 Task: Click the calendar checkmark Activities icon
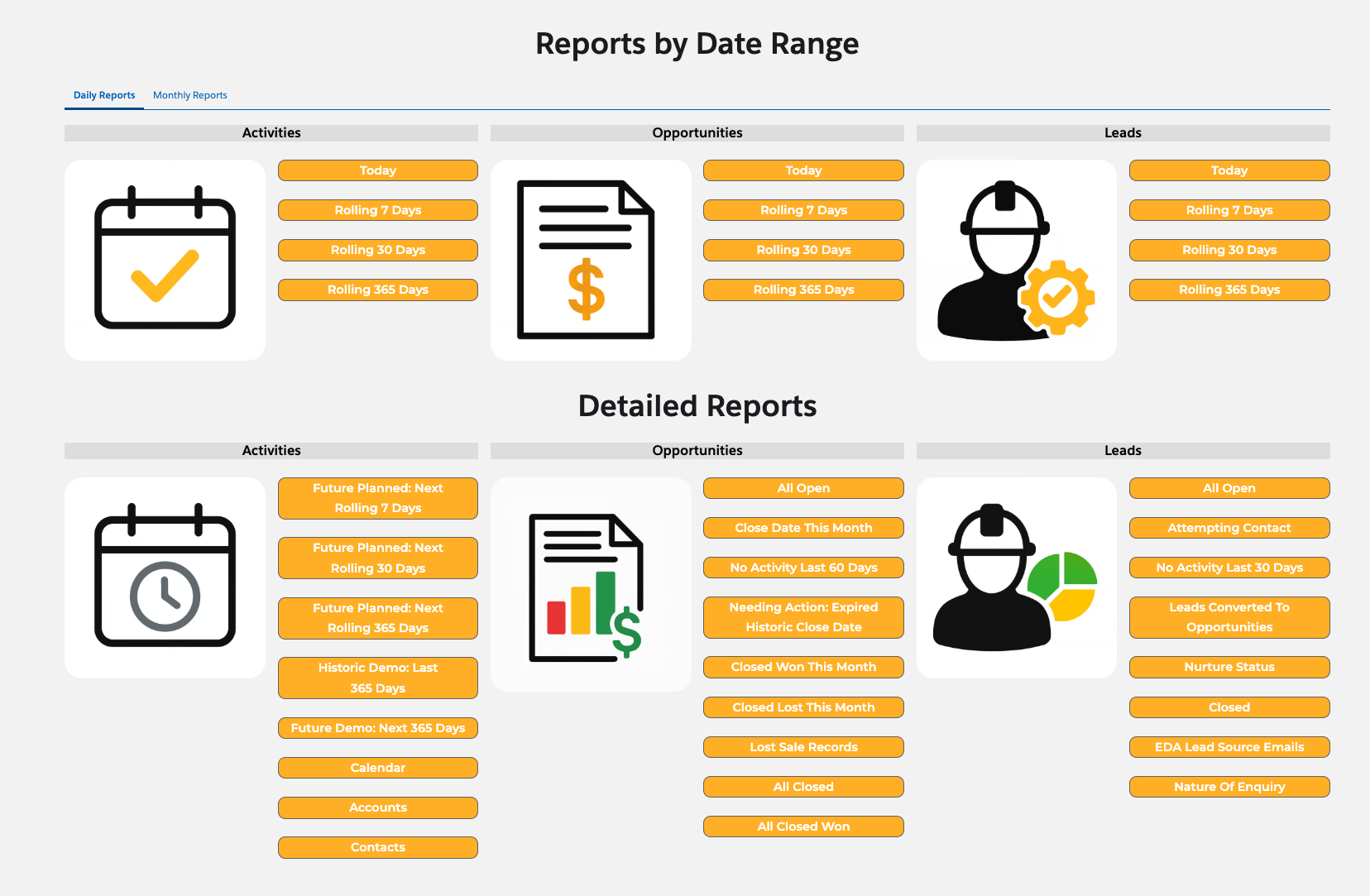165,260
